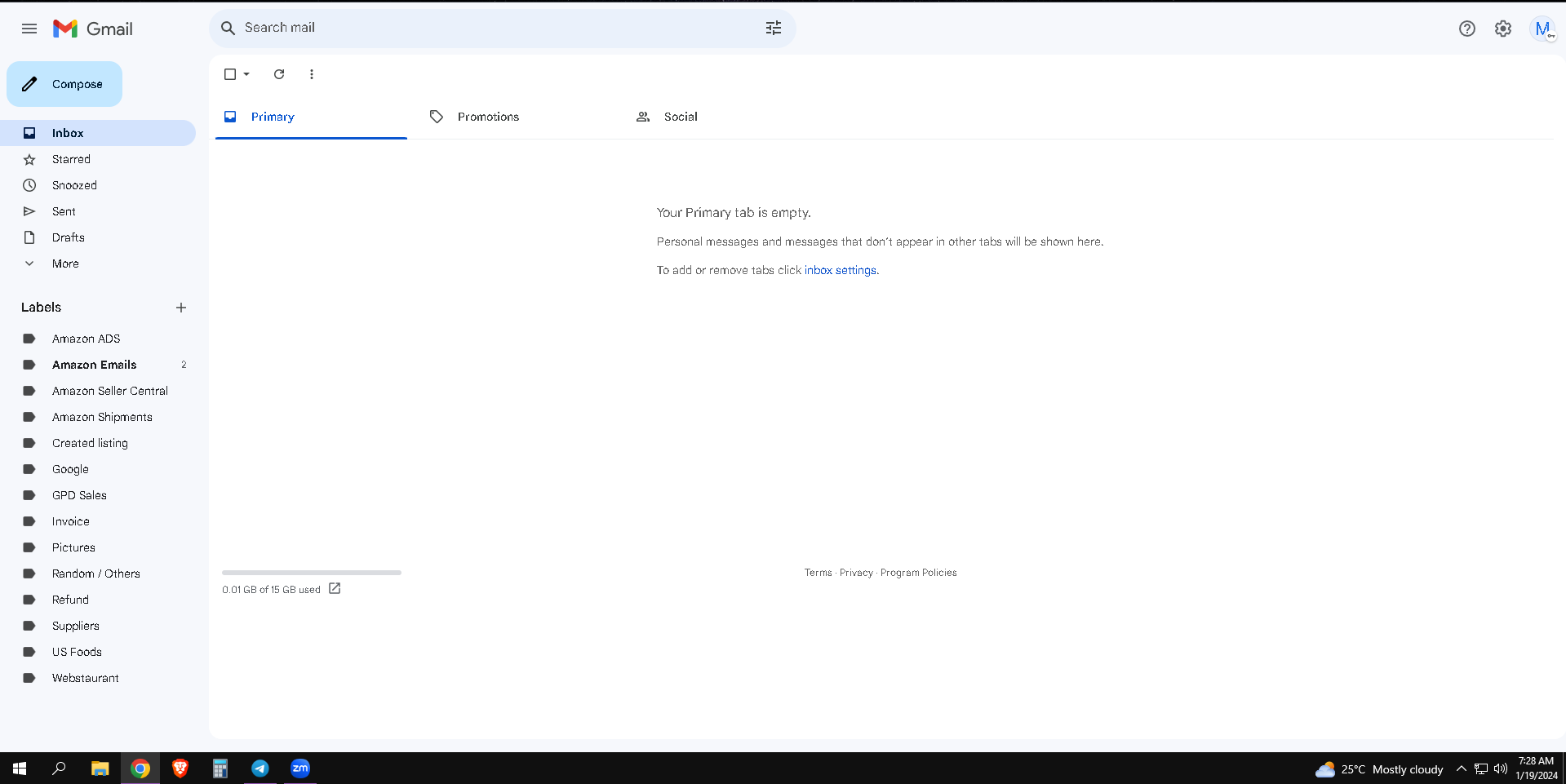Switch to the Primary tab
Viewport: 1566px width, 784px height.
tap(311, 117)
